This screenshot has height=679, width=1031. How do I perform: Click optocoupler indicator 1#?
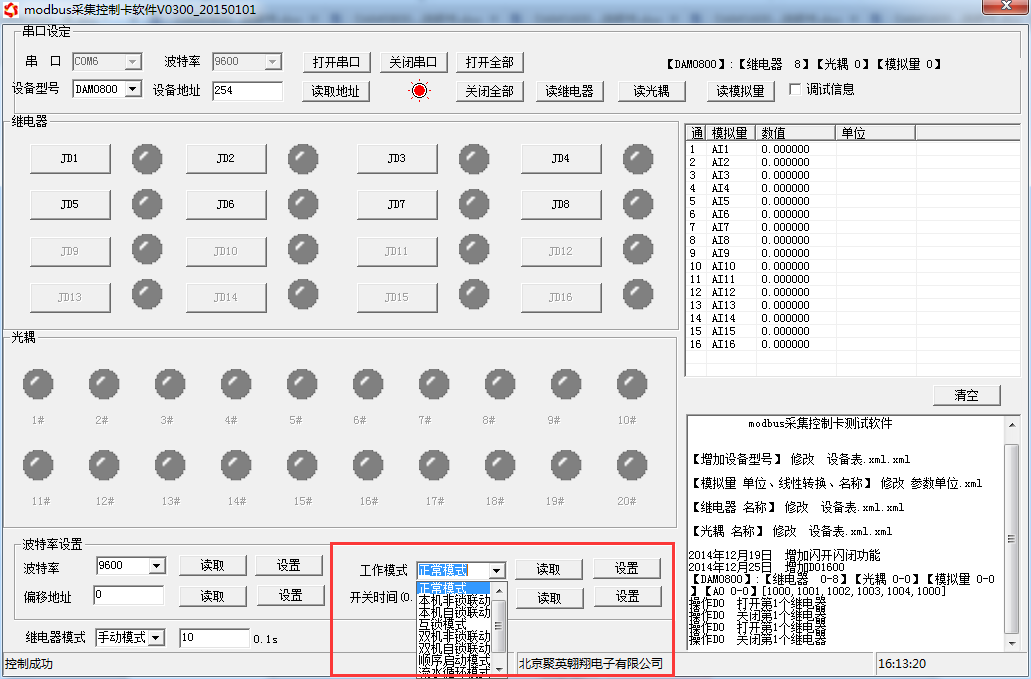(x=38, y=383)
